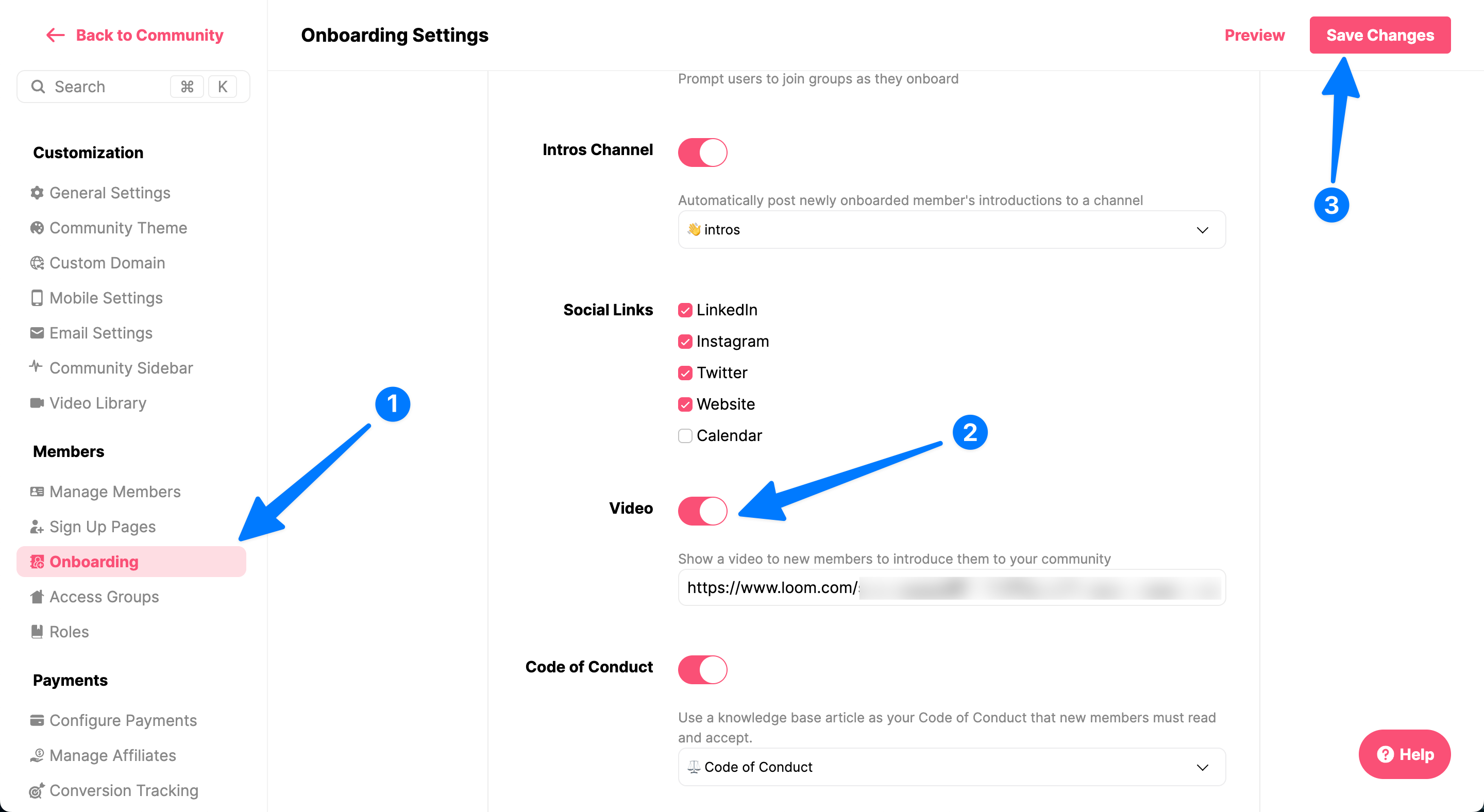
Task: Disable the Intros Channel toggle
Action: (x=702, y=153)
